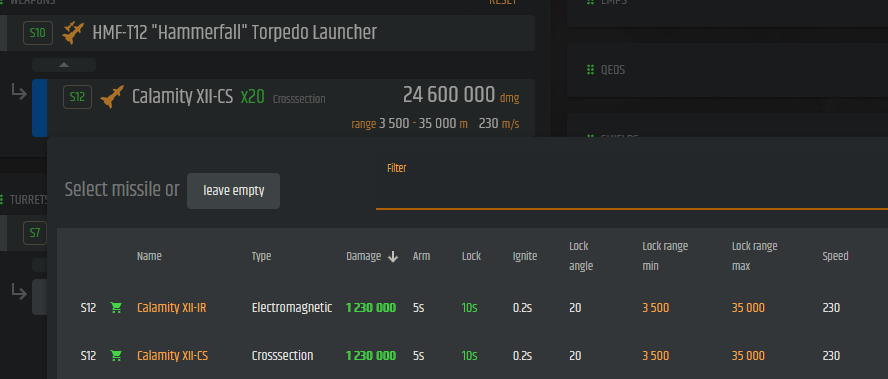Click the S7 turret size badge

click(35, 233)
